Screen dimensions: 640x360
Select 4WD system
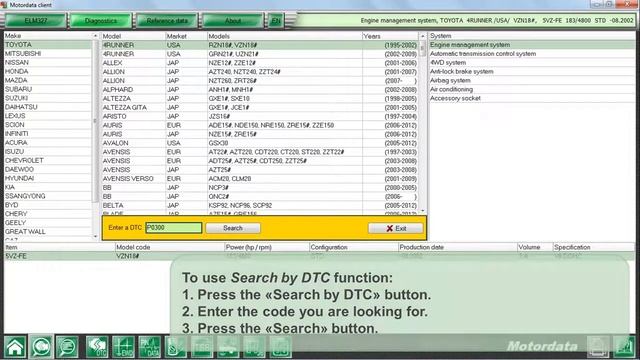click(532, 63)
